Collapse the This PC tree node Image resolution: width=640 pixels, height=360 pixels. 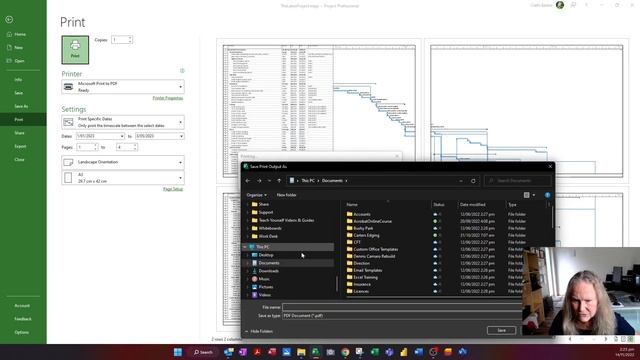(x=245, y=247)
